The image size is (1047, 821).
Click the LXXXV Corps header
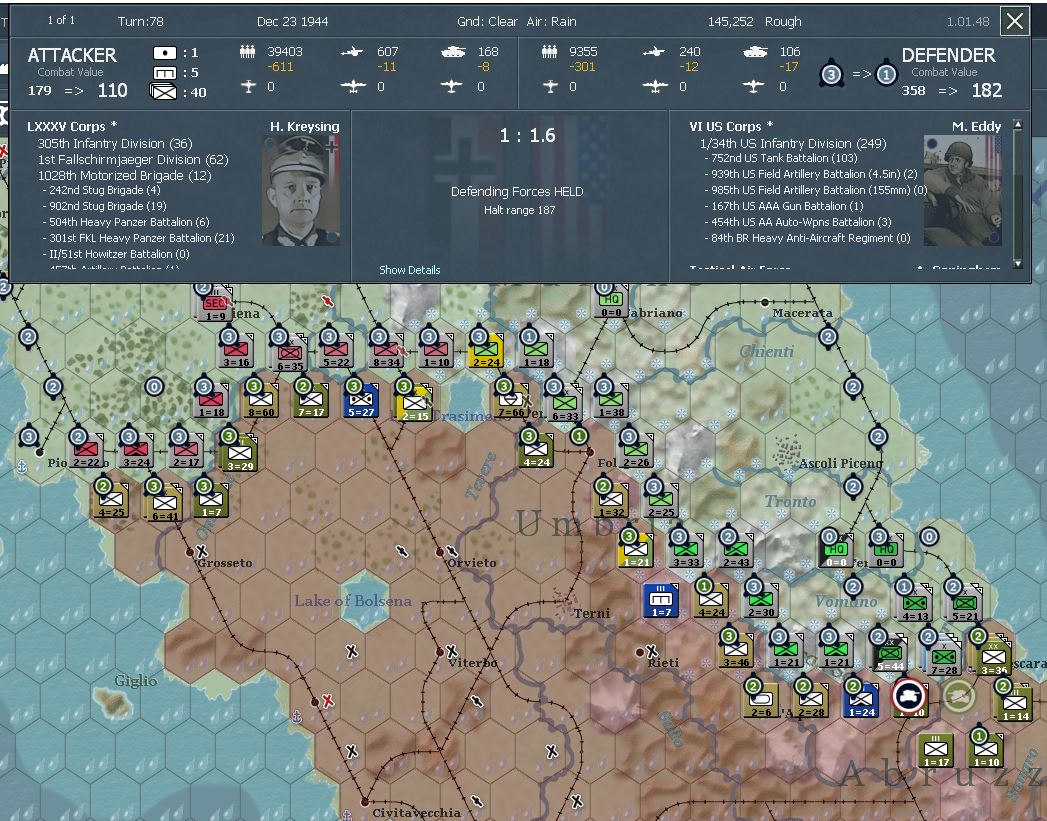click(x=72, y=127)
